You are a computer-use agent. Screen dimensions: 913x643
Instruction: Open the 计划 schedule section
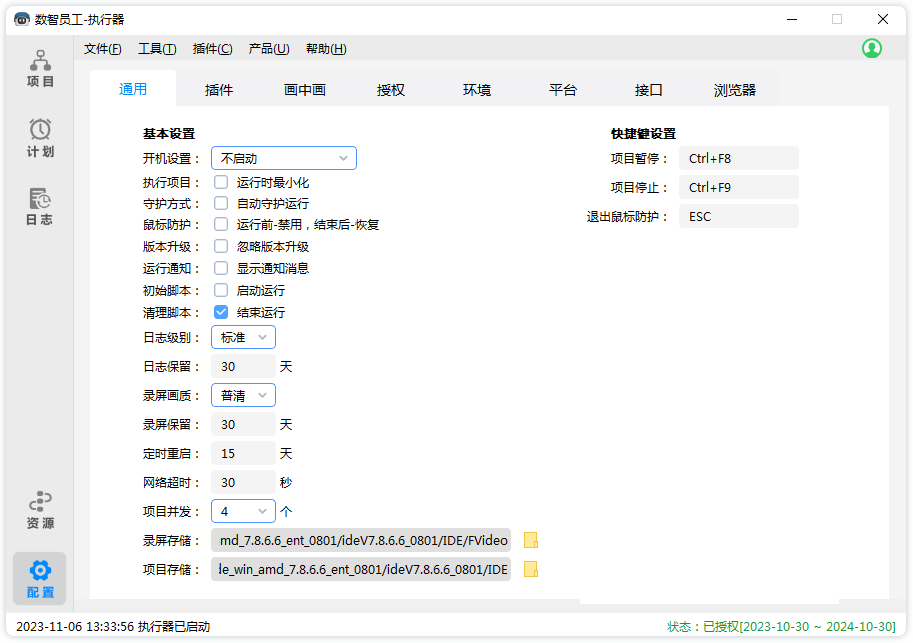pyautogui.click(x=40, y=138)
